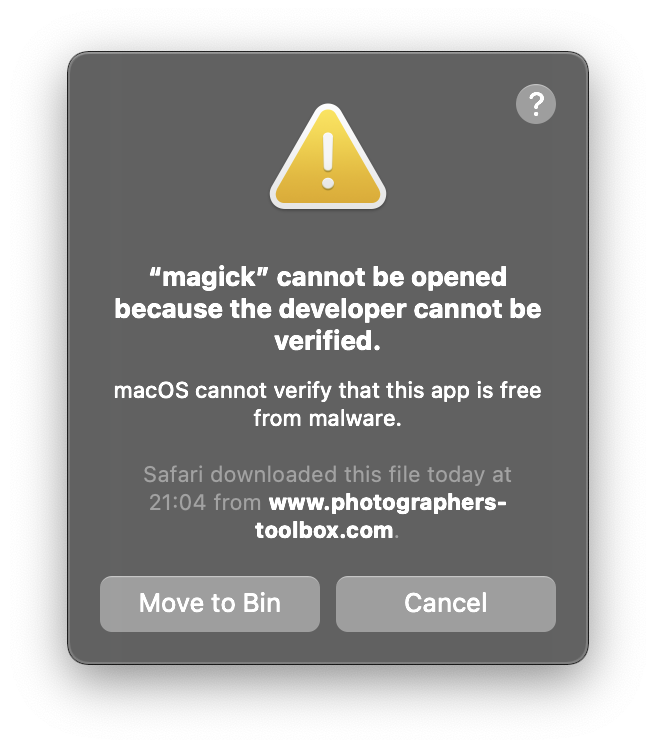Click the 21:04 download time
The image size is (656, 748).
pyautogui.click(x=177, y=503)
